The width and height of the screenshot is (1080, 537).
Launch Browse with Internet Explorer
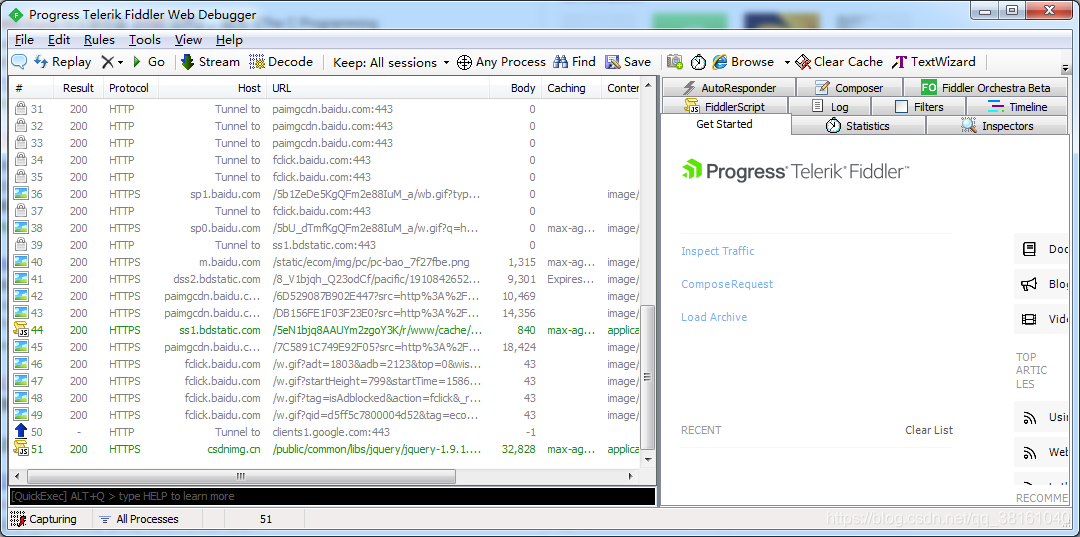[x=743, y=62]
